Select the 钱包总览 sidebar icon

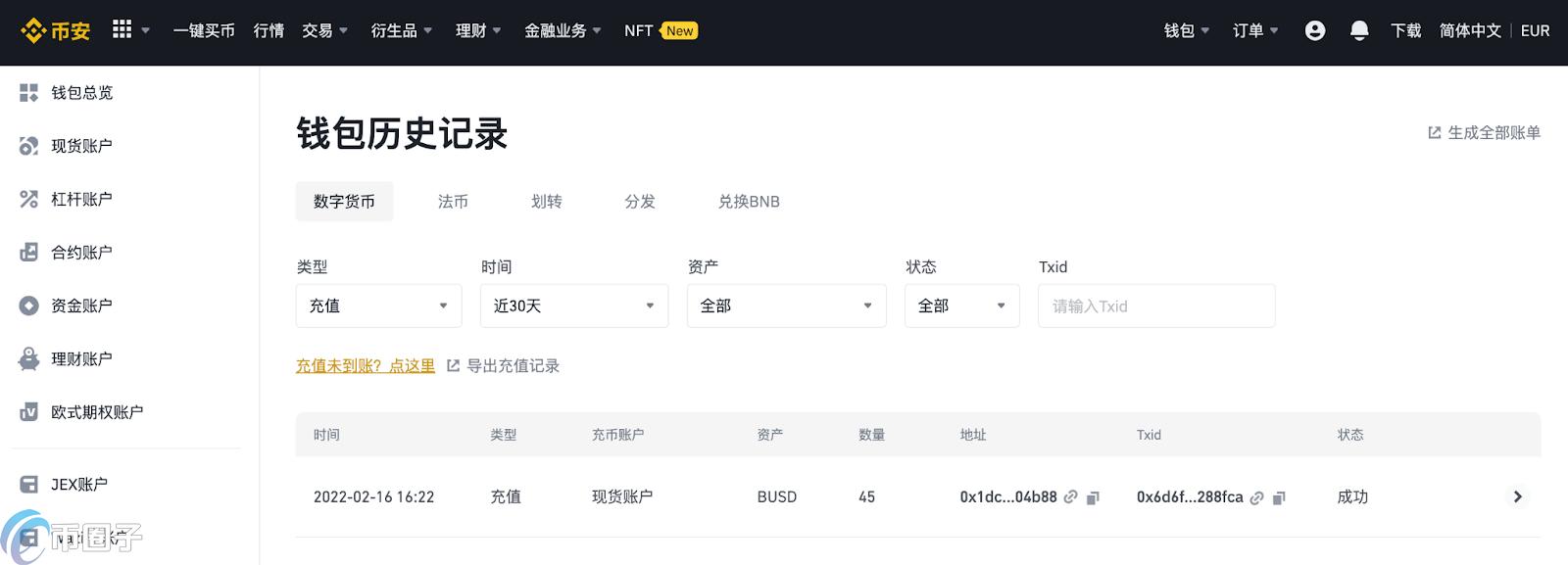[28, 92]
